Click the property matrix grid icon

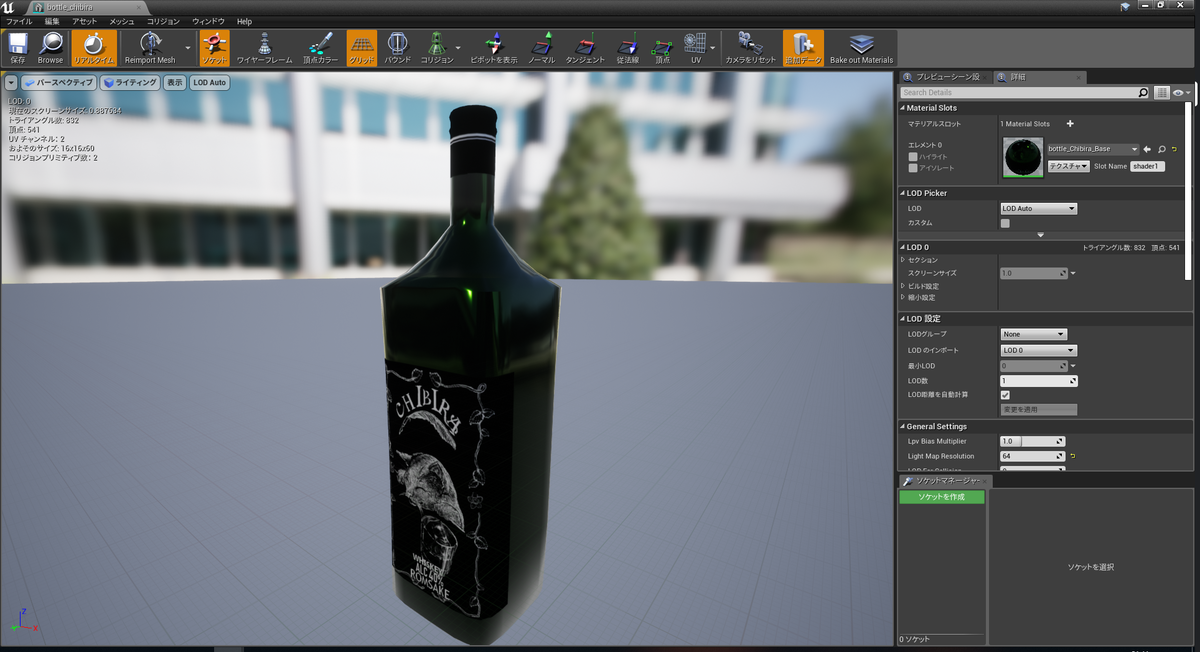pyautogui.click(x=1161, y=92)
